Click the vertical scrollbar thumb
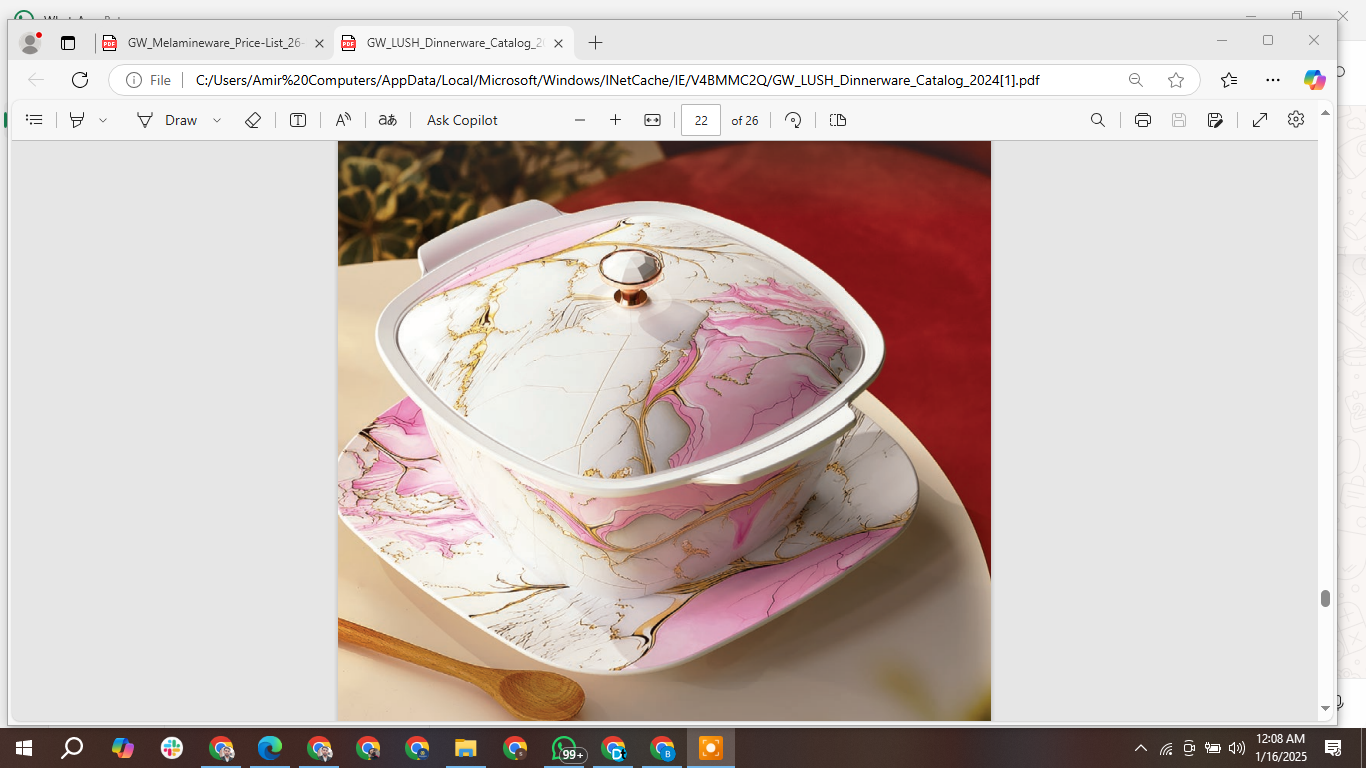This screenshot has height=768, width=1366. click(1325, 598)
